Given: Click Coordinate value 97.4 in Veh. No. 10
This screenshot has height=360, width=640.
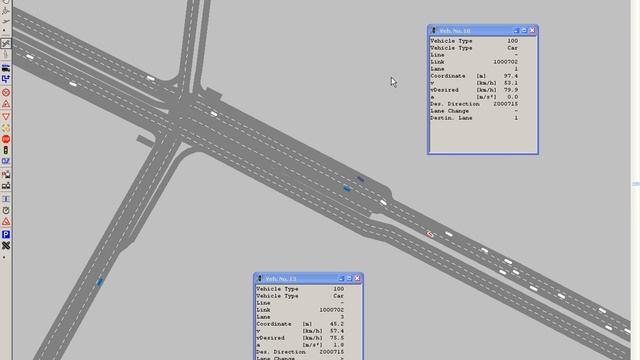Looking at the screenshot, I should [511, 76].
